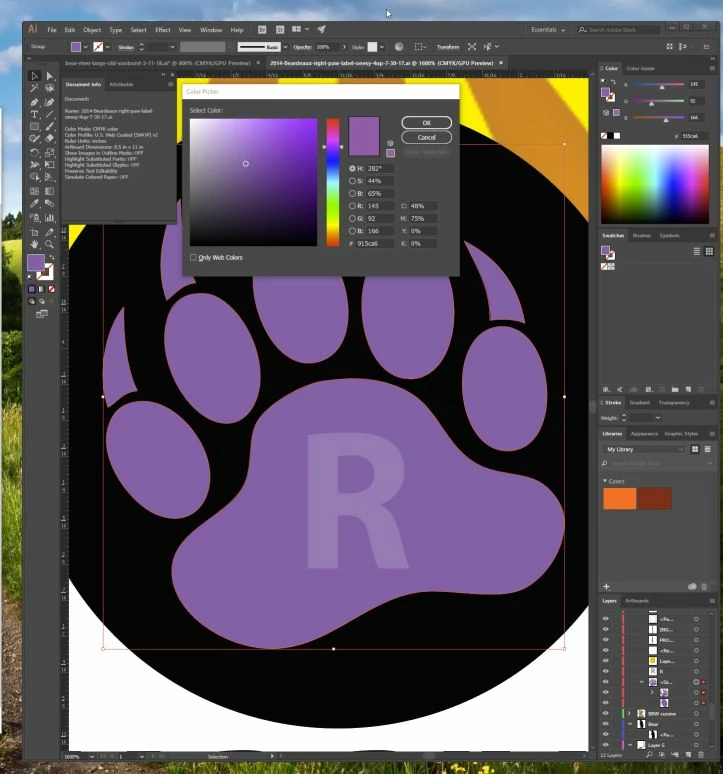
Task: Collapse the Bear layer
Action: [630, 724]
